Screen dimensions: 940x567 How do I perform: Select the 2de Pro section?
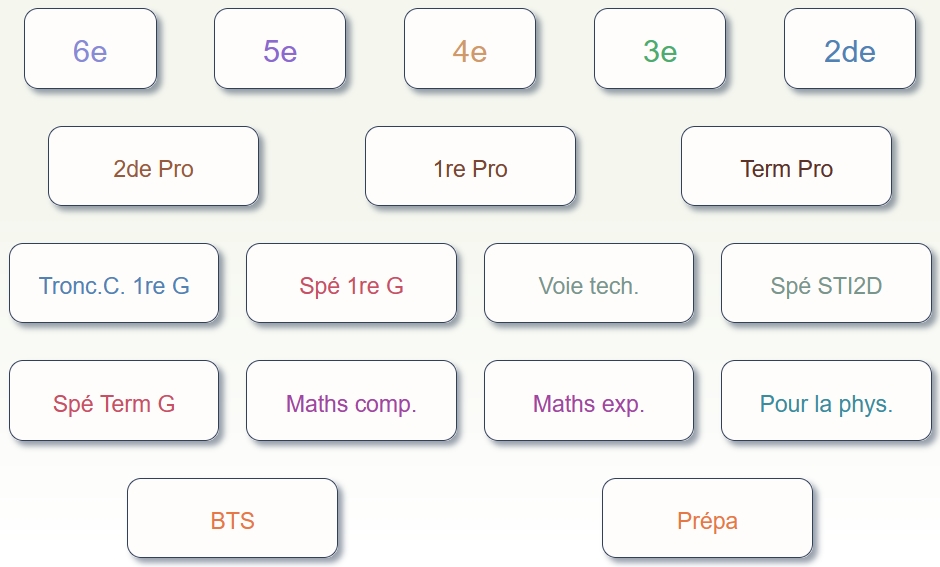[153, 167]
